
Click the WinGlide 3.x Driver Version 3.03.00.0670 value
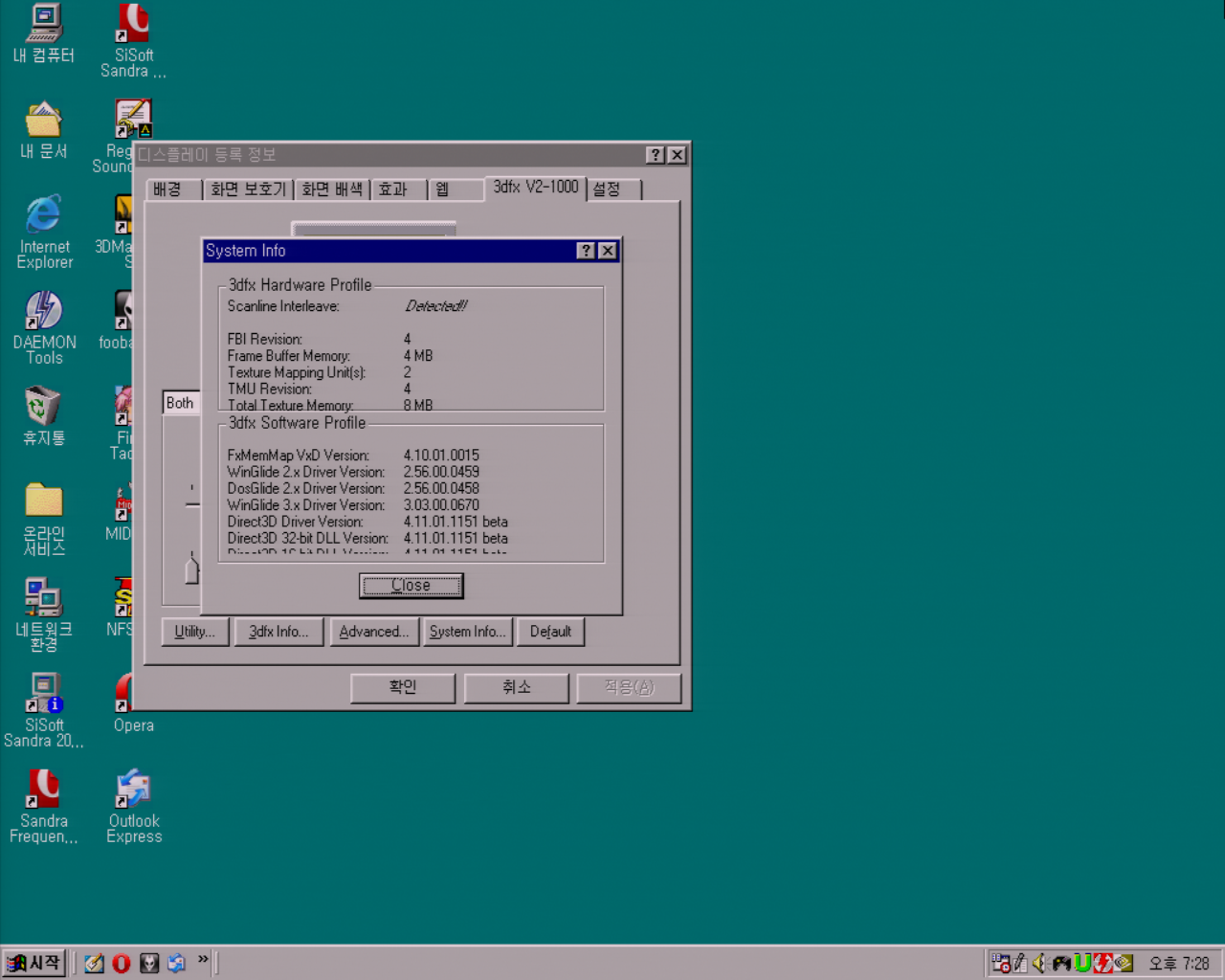coord(441,505)
